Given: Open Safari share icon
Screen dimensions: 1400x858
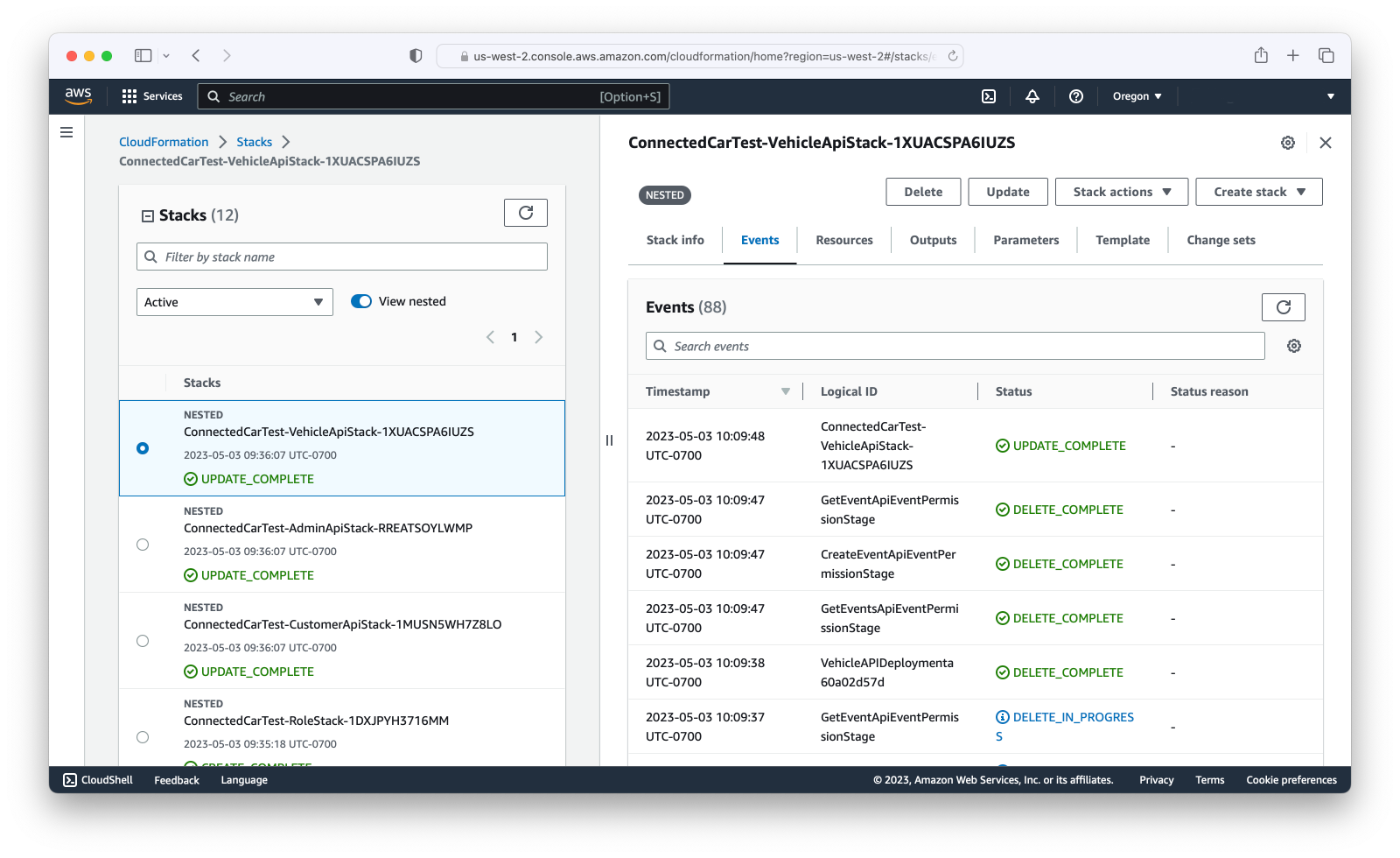Looking at the screenshot, I should (1261, 56).
